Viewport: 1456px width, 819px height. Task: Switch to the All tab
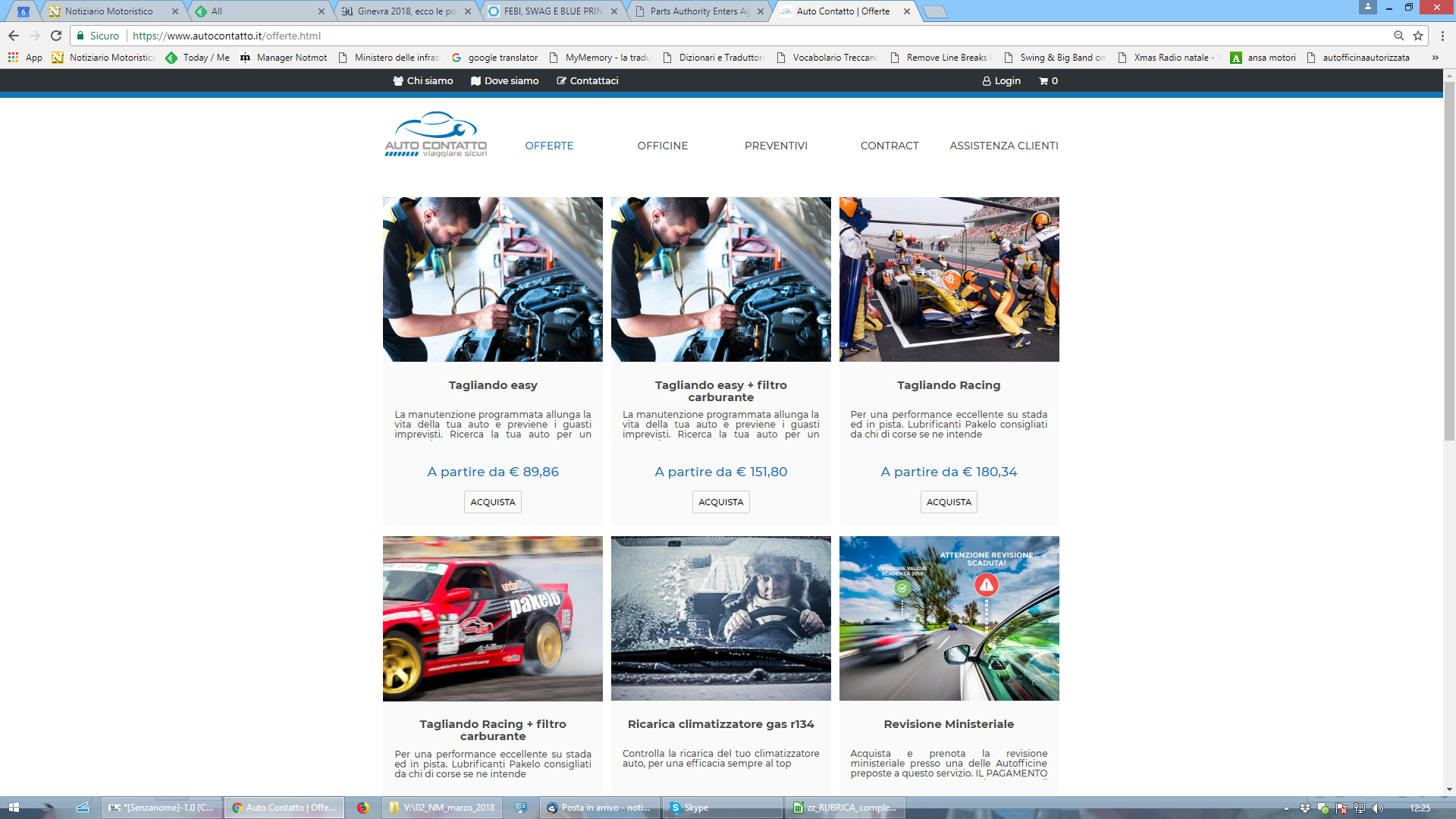(x=258, y=11)
